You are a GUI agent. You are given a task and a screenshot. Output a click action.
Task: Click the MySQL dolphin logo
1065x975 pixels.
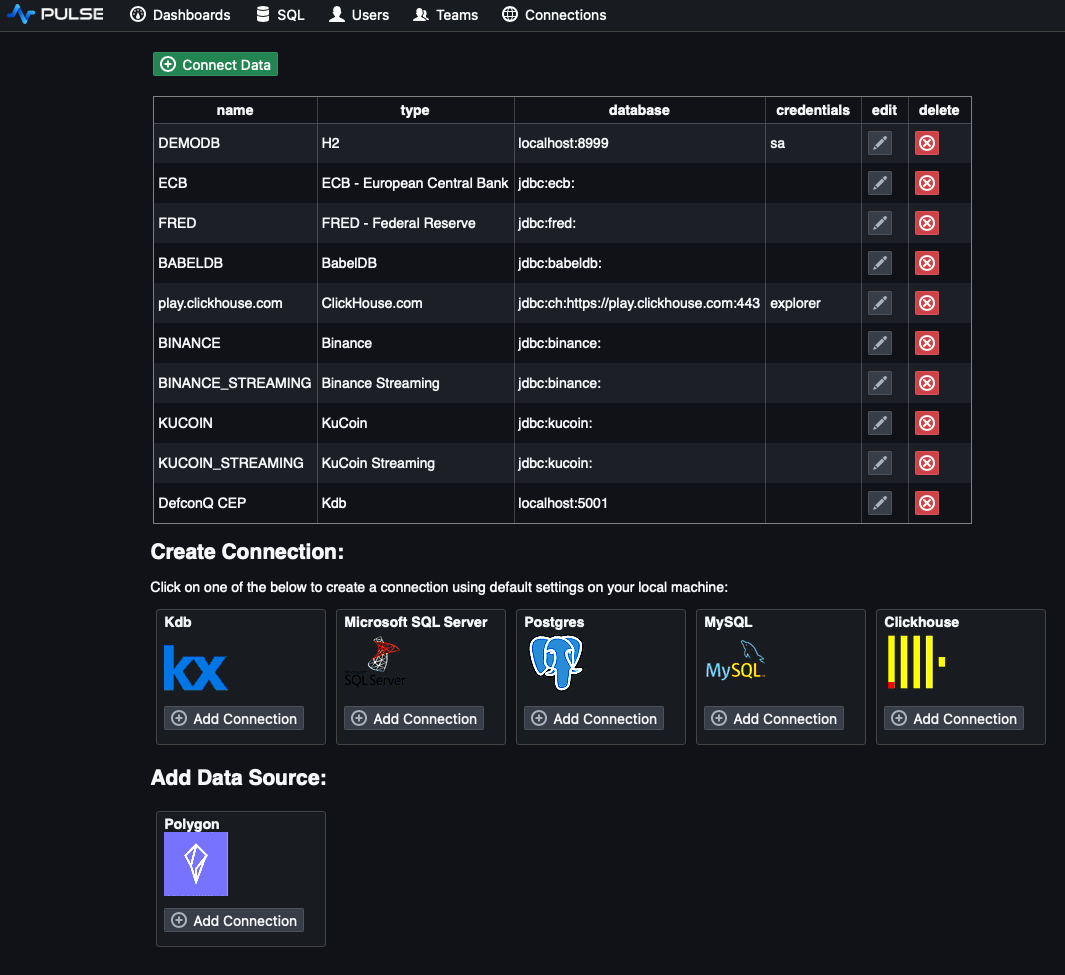[735, 660]
